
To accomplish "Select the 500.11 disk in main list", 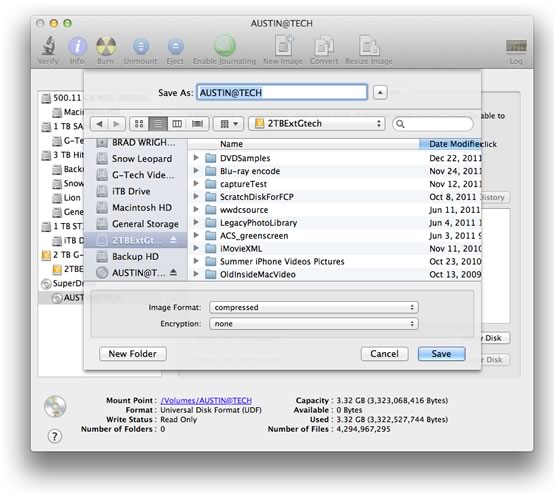I will 62,98.
